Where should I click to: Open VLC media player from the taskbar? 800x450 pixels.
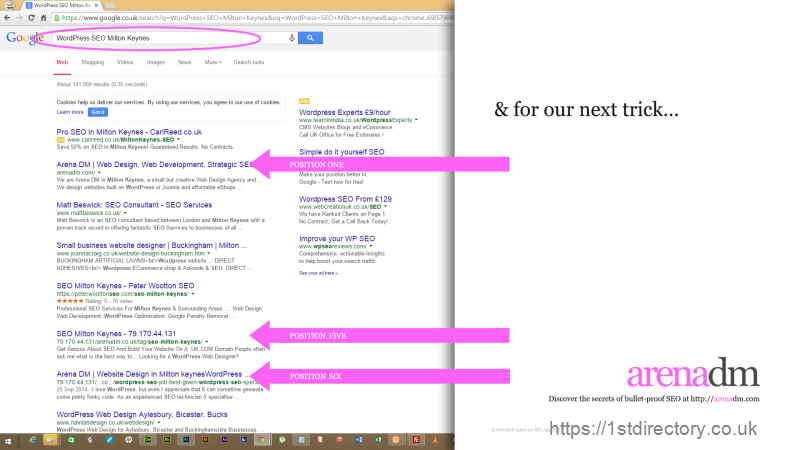(x=435, y=440)
